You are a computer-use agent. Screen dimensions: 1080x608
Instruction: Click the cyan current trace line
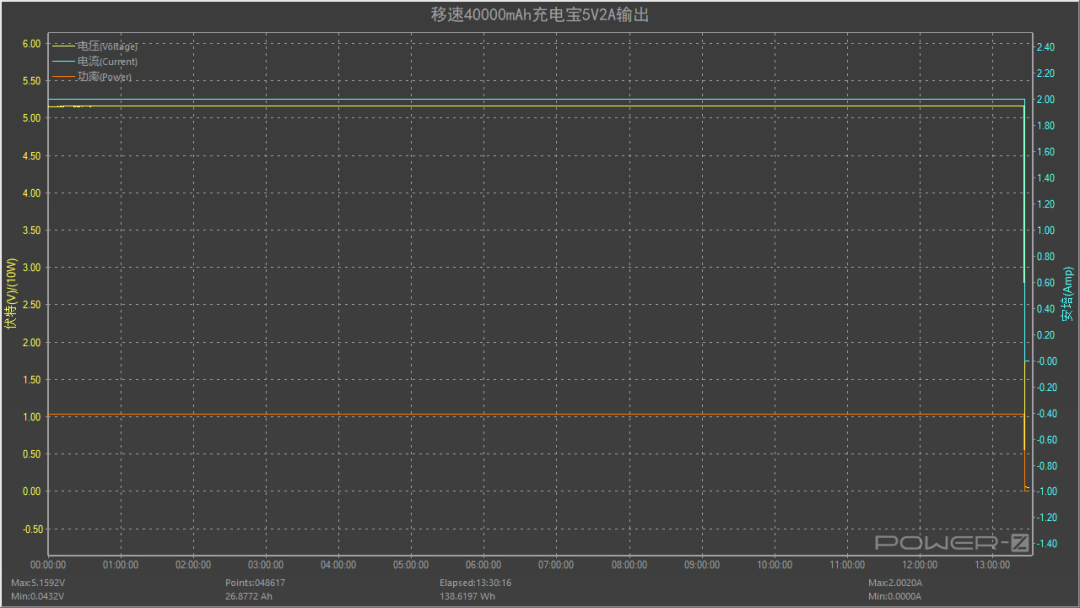(x=537, y=100)
